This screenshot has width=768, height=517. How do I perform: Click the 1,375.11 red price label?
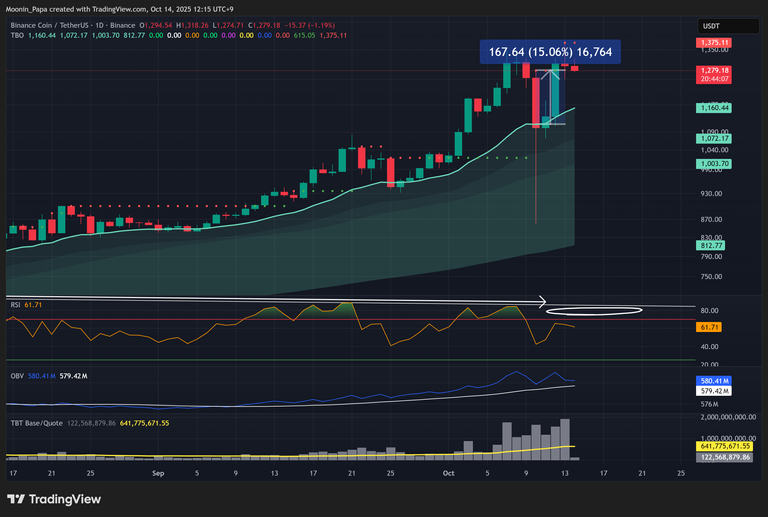click(x=712, y=43)
